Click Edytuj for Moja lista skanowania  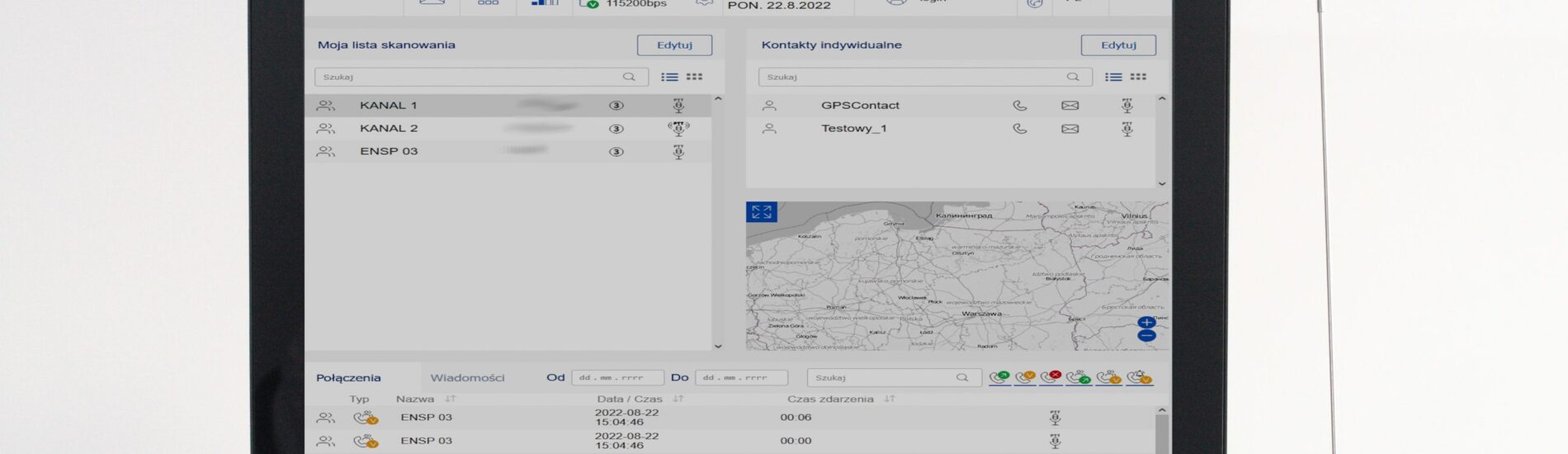click(x=674, y=45)
